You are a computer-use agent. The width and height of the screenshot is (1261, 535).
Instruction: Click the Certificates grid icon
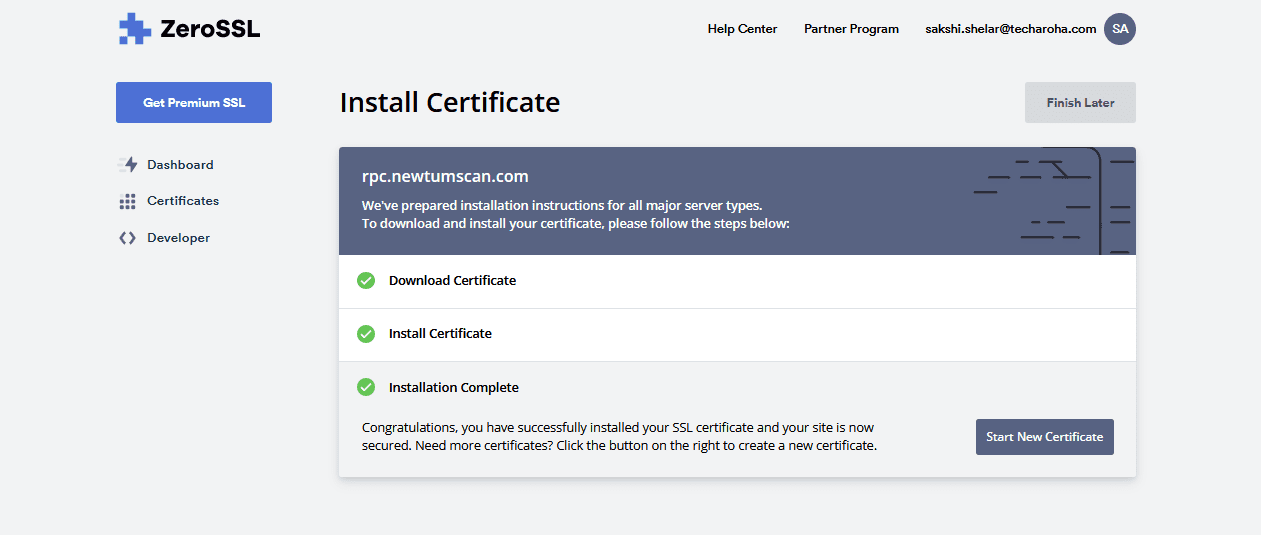pyautogui.click(x=127, y=201)
